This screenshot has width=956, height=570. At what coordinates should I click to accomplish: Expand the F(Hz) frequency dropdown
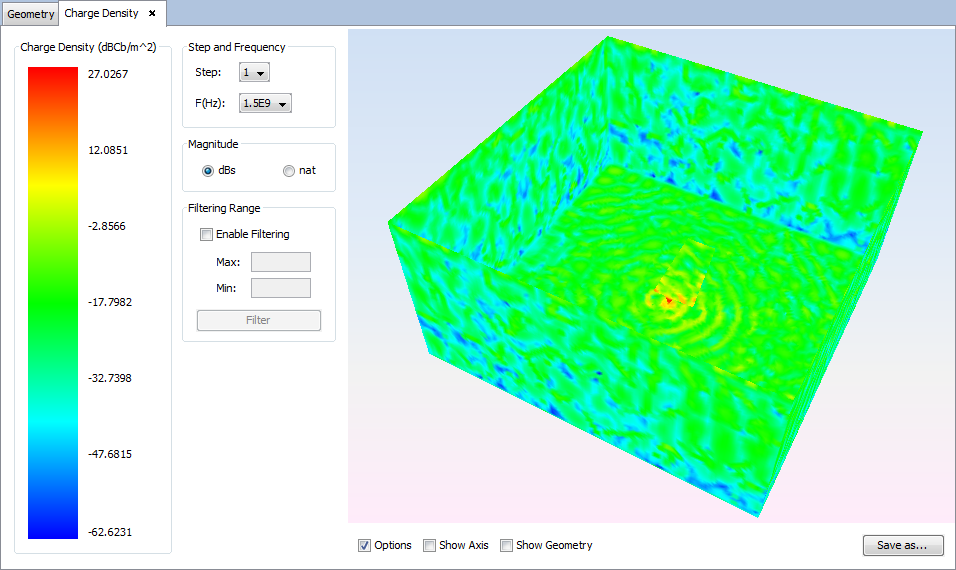[x=266, y=103]
